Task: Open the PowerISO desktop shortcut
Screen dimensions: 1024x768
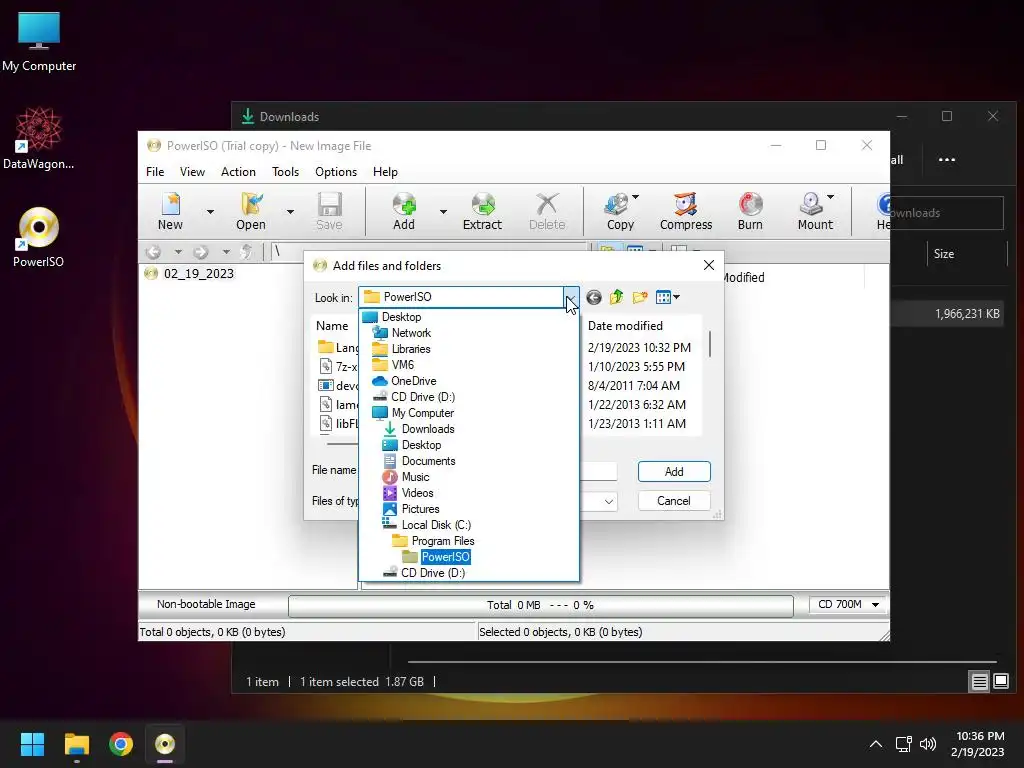Action: point(39,237)
